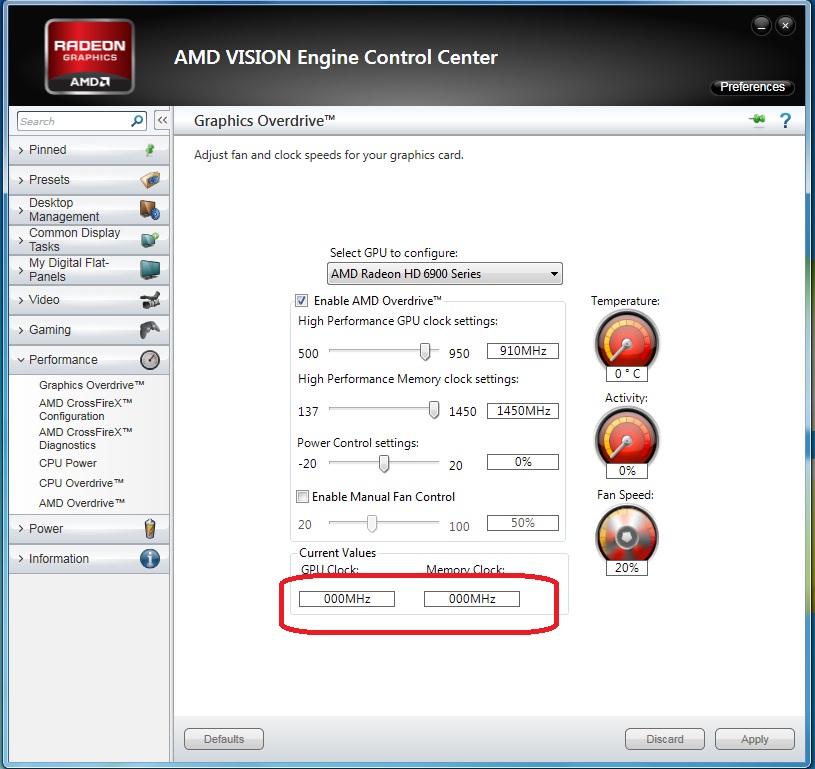Open AMD CrossFireX Configuration page
Viewport: 815px width, 769px height.
86,409
